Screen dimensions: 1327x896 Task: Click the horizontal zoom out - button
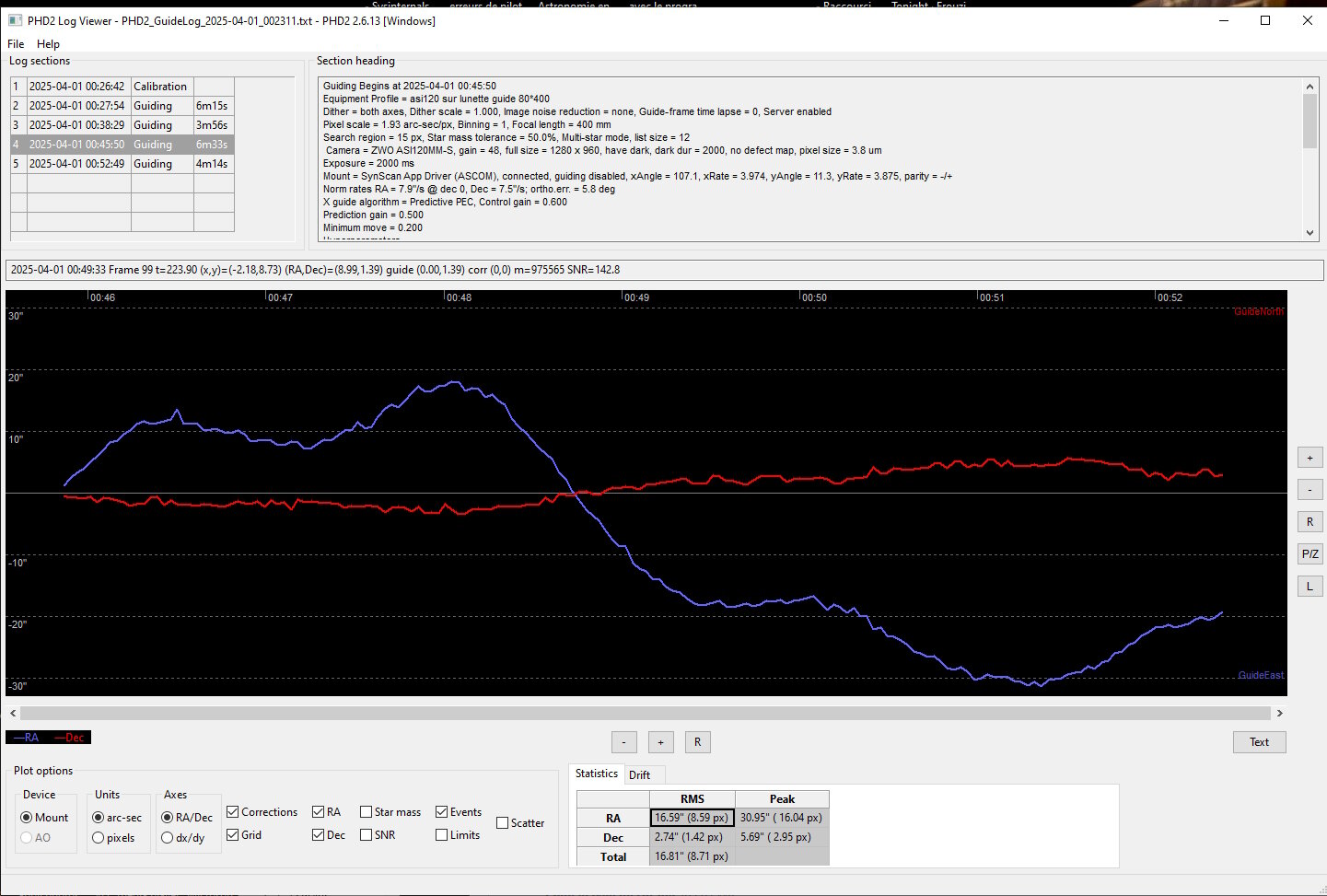point(624,742)
